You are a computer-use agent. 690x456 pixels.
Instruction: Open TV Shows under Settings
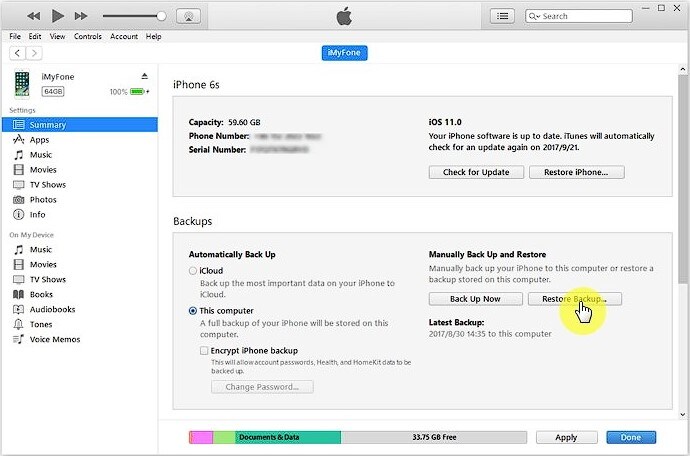(x=79, y=185)
